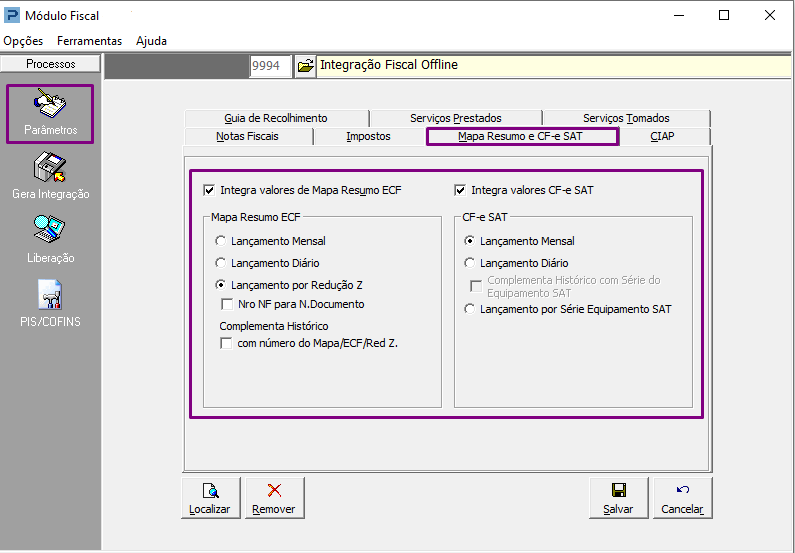Select Lançamento Mensal under CF-e SAT
Image resolution: width=795 pixels, height=553 pixels.
pos(469,241)
